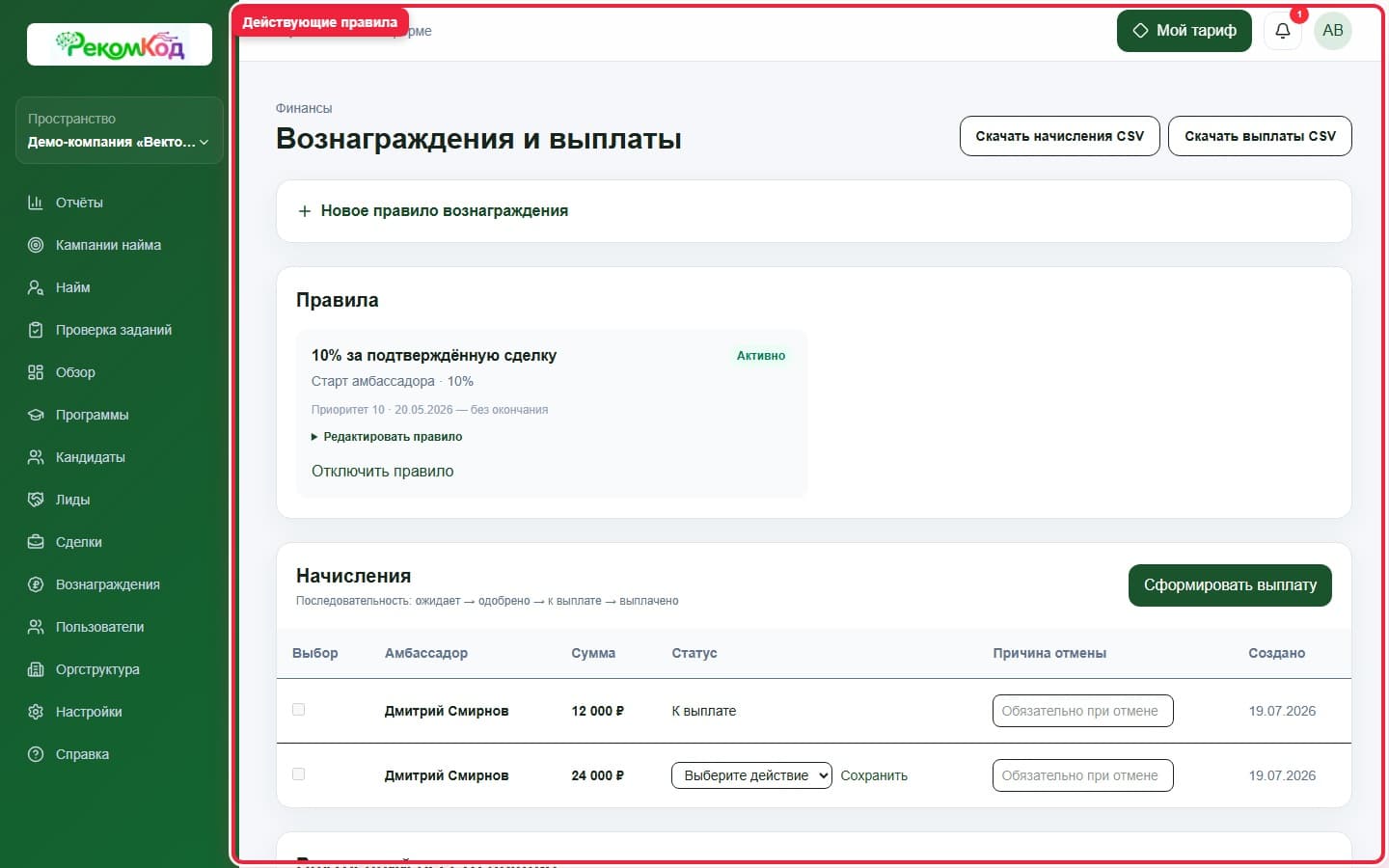Click Скачать выплаты CSV button

[x=1260, y=136]
